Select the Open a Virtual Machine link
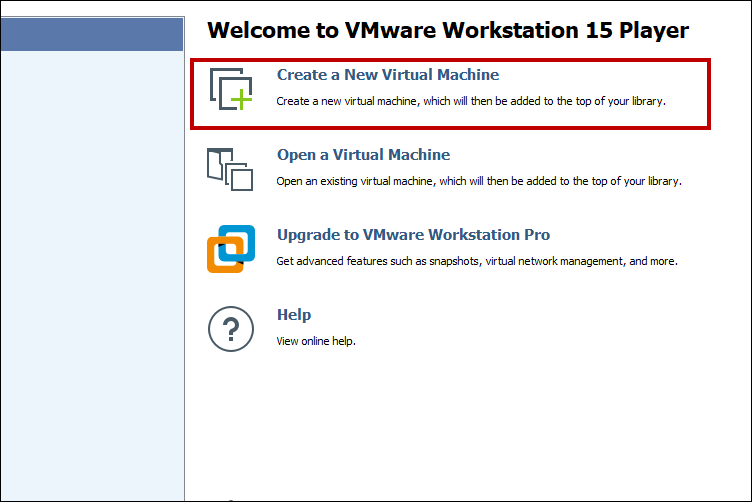 pyautogui.click(x=364, y=155)
